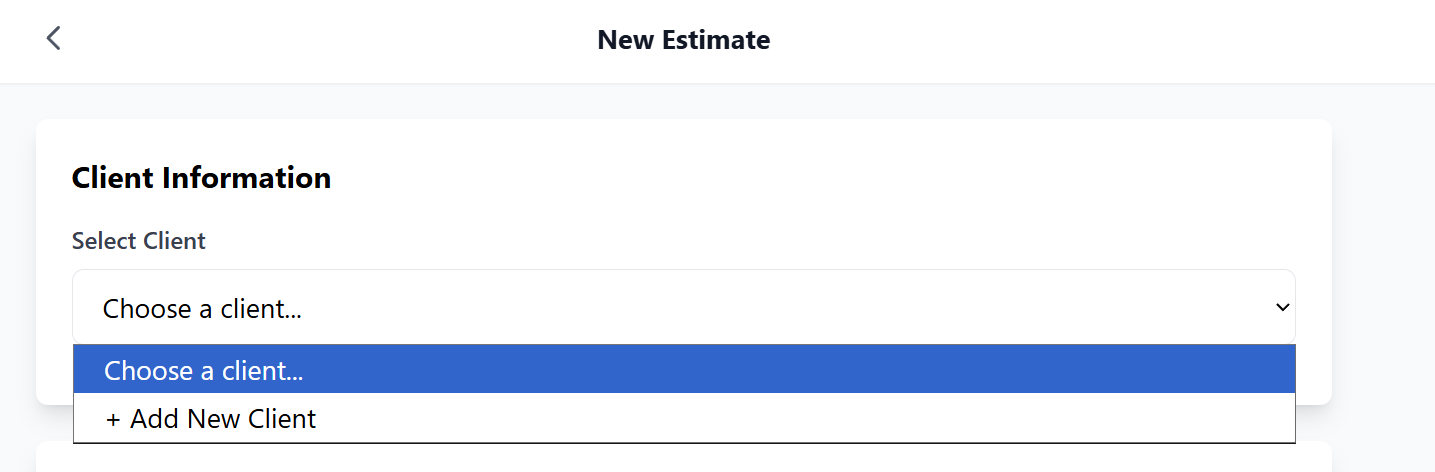
Task: Click the "Choose a client..." placeholder in the select box
Action: 202,309
